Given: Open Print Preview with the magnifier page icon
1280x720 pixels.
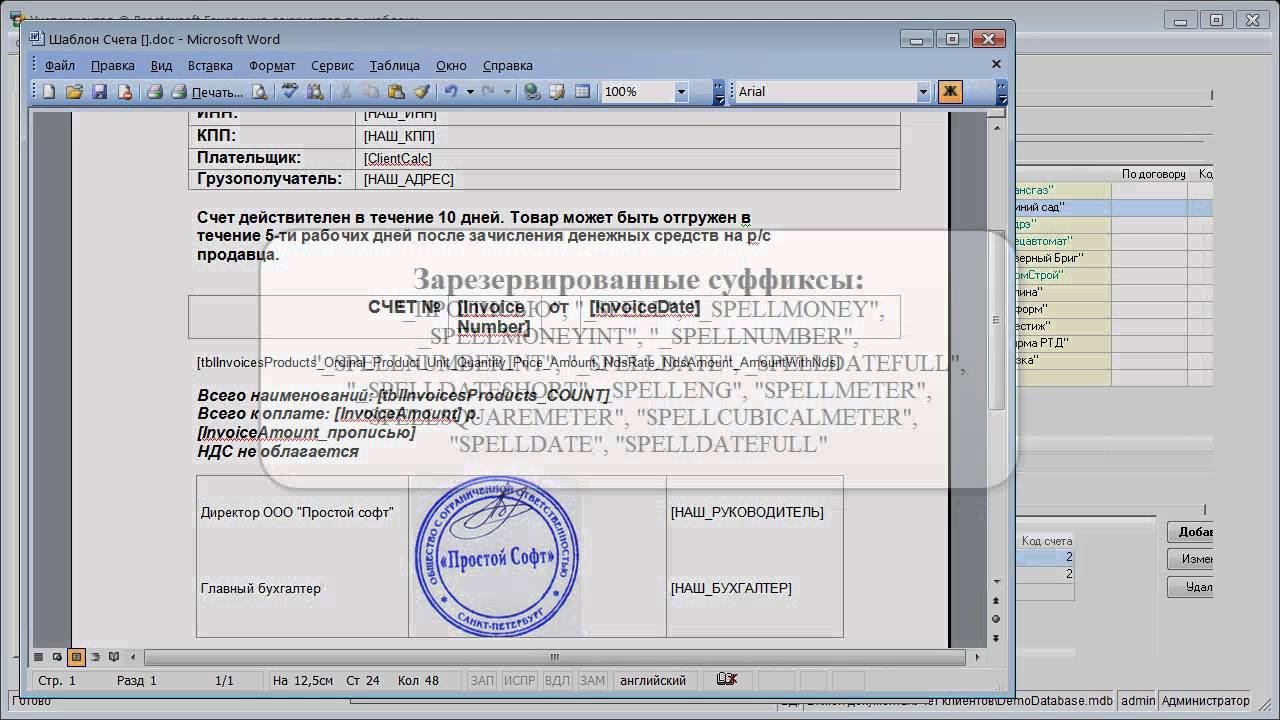Looking at the screenshot, I should [x=260, y=92].
